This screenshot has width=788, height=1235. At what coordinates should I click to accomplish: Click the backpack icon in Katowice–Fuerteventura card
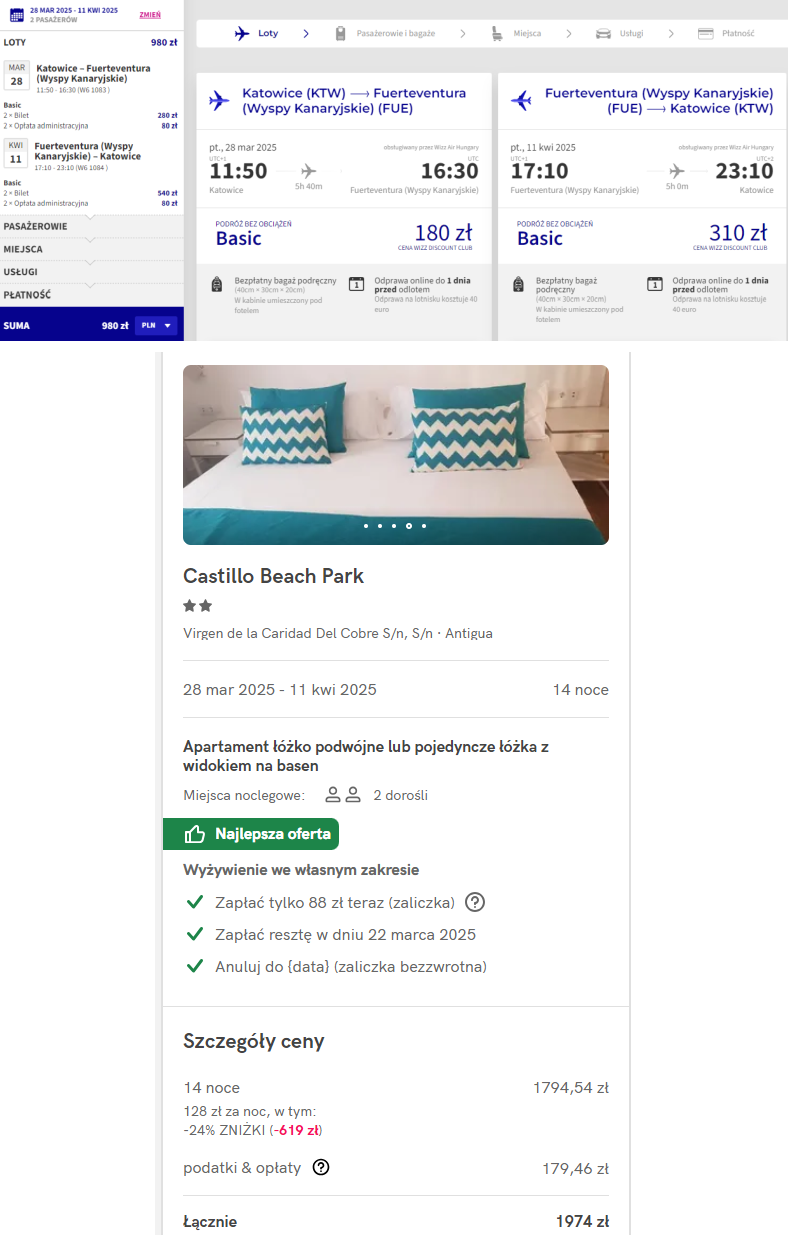pos(217,284)
